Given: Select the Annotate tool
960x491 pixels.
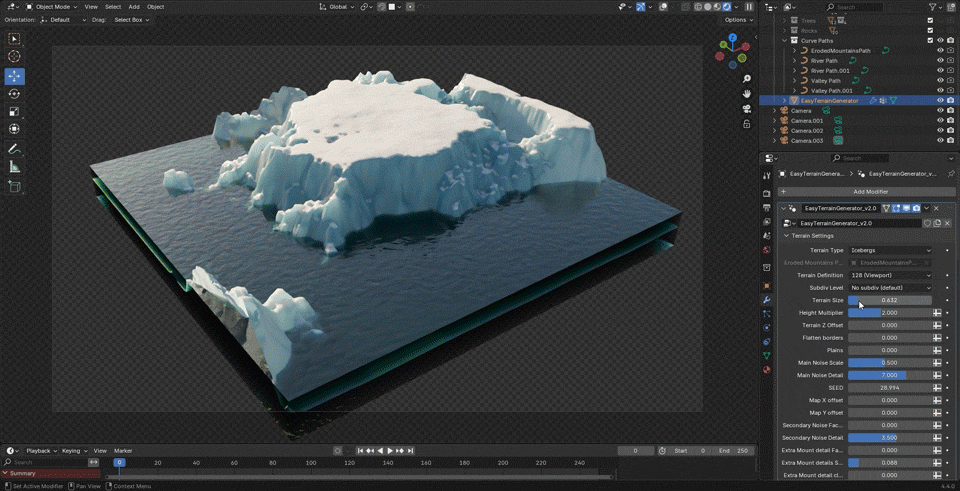Looking at the screenshot, I should pos(14,149).
